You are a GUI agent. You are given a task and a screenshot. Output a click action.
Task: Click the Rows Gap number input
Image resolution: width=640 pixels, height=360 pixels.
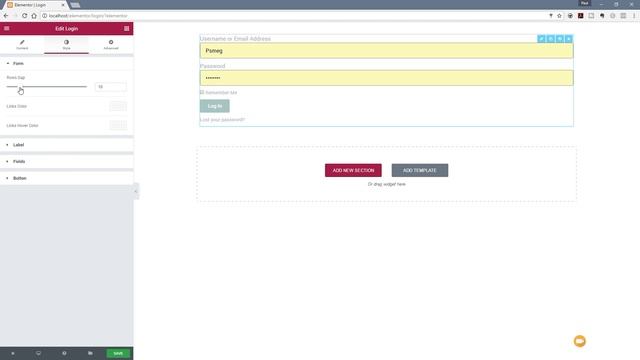[x=111, y=87]
